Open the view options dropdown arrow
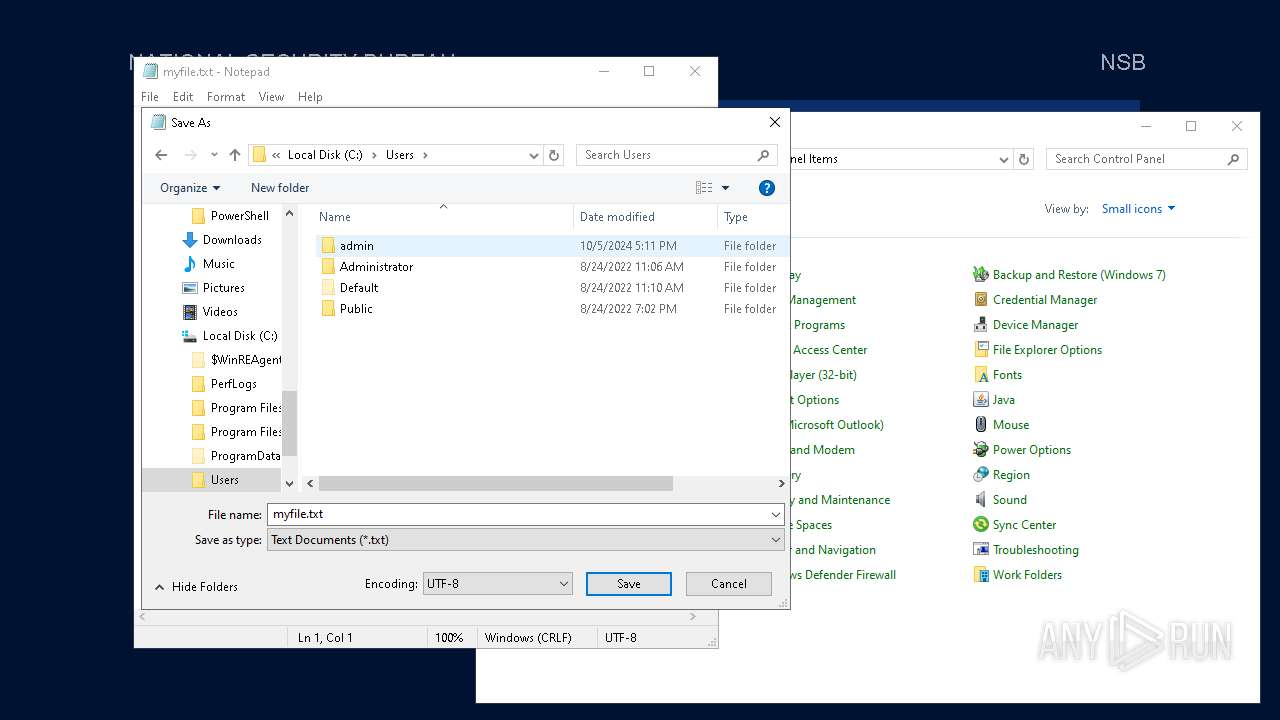Screen dimensions: 1280x720 [726, 188]
